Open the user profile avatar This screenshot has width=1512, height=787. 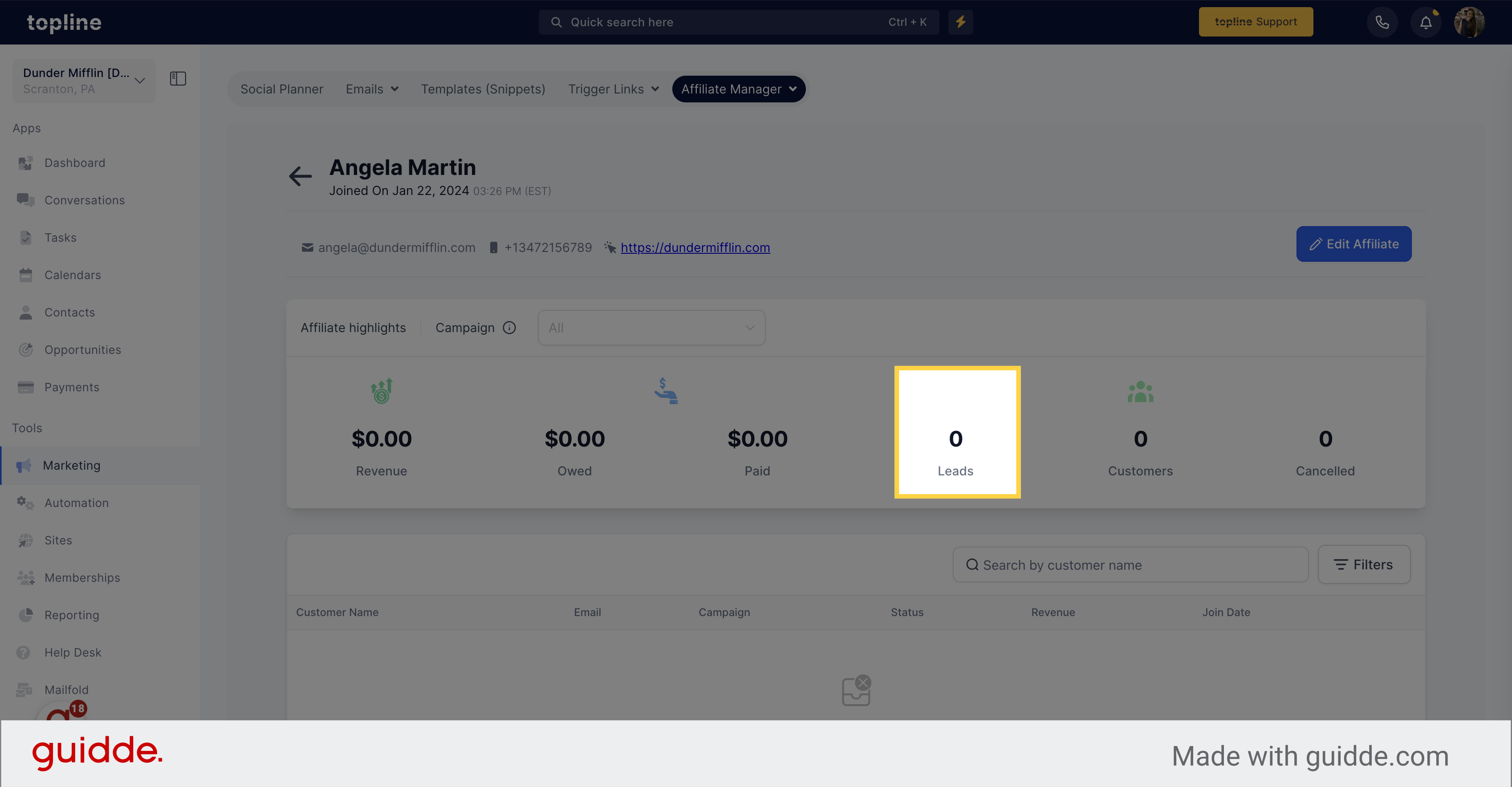(1469, 22)
